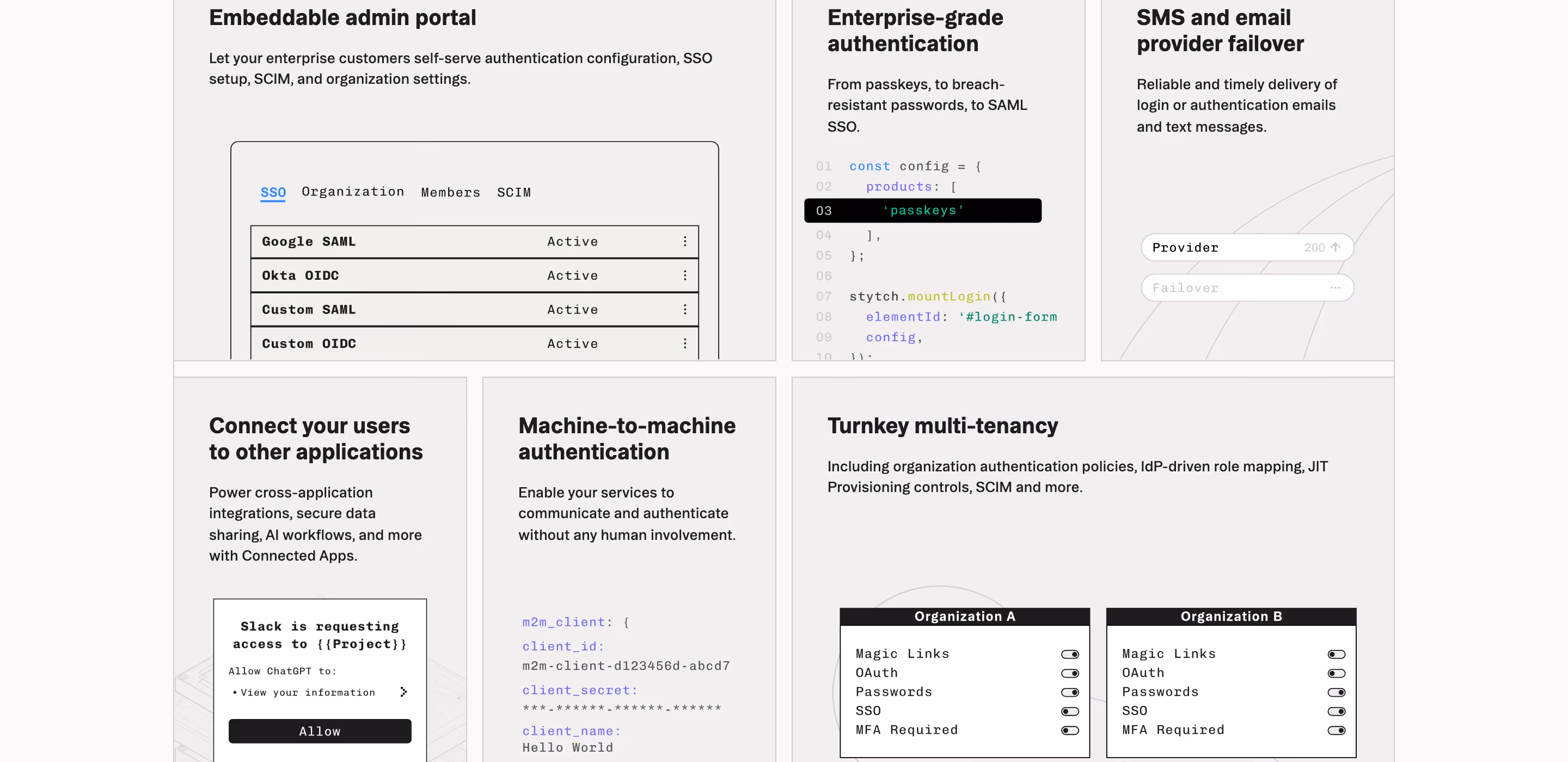Click the Enterprise-grade authentication heading
Image resolution: width=1568 pixels, height=762 pixels.
click(x=915, y=30)
